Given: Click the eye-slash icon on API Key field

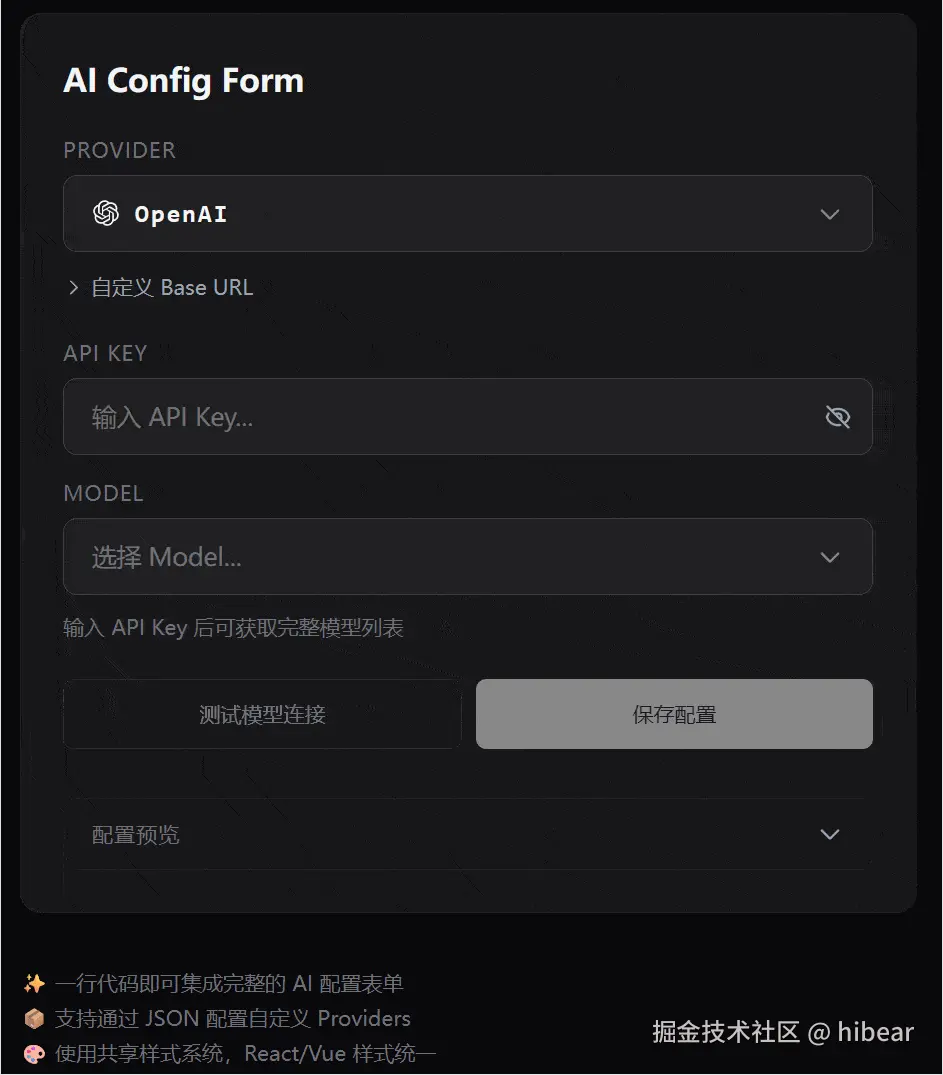Looking at the screenshot, I should tap(838, 417).
